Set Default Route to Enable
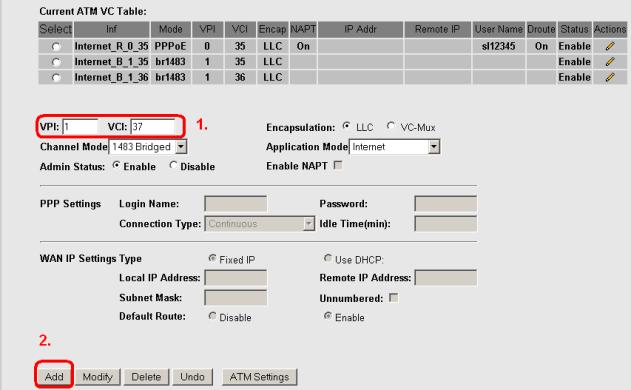 point(328,316)
